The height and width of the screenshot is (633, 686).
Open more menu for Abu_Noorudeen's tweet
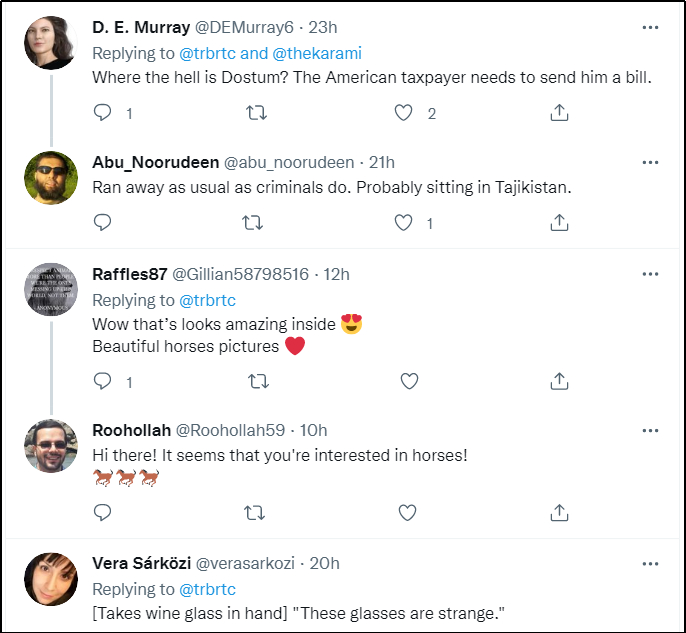click(x=650, y=162)
